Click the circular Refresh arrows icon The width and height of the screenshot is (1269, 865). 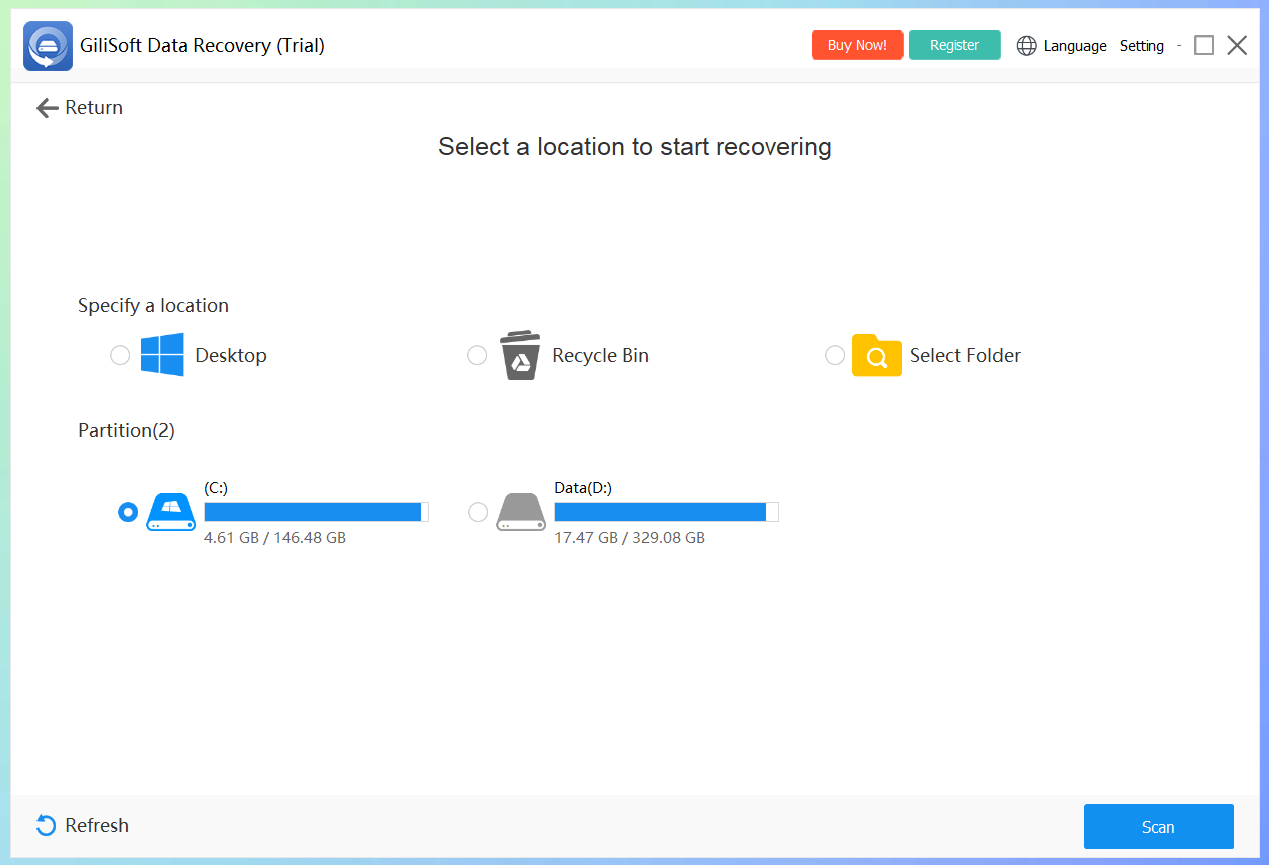[46, 826]
